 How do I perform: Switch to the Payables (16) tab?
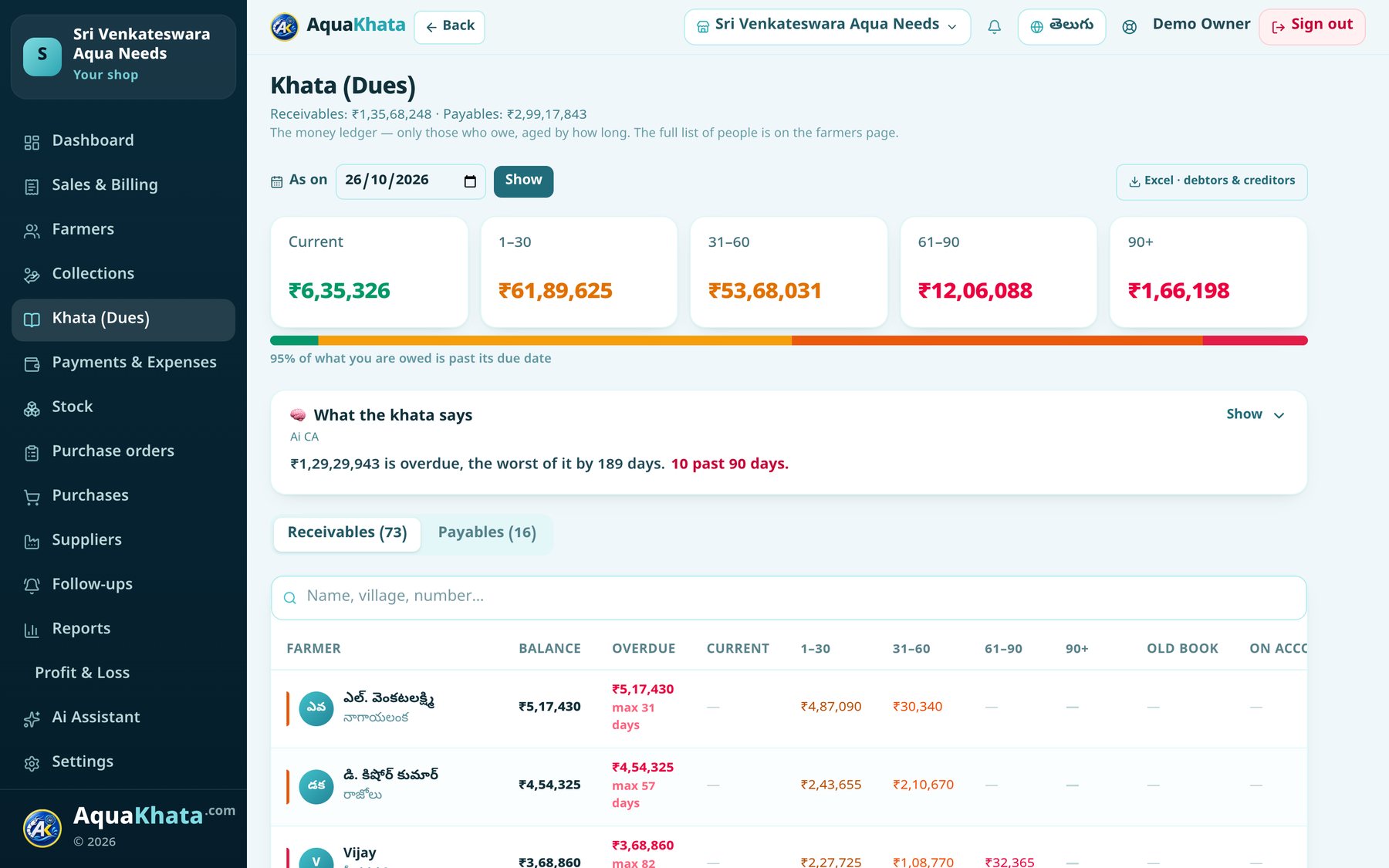point(487,533)
